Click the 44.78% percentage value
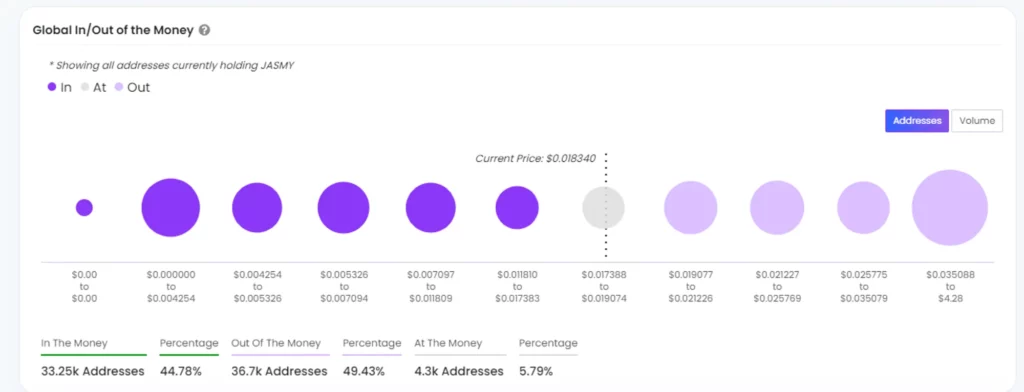 click(181, 372)
